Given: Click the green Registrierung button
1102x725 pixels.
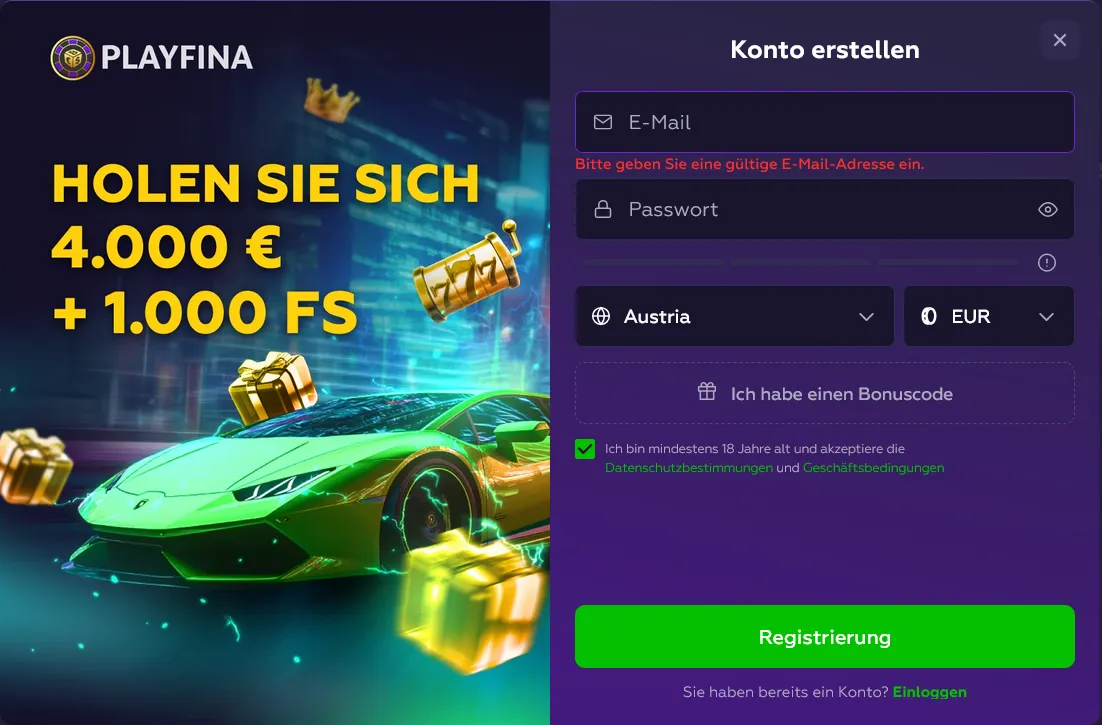Looking at the screenshot, I should (x=825, y=636).
